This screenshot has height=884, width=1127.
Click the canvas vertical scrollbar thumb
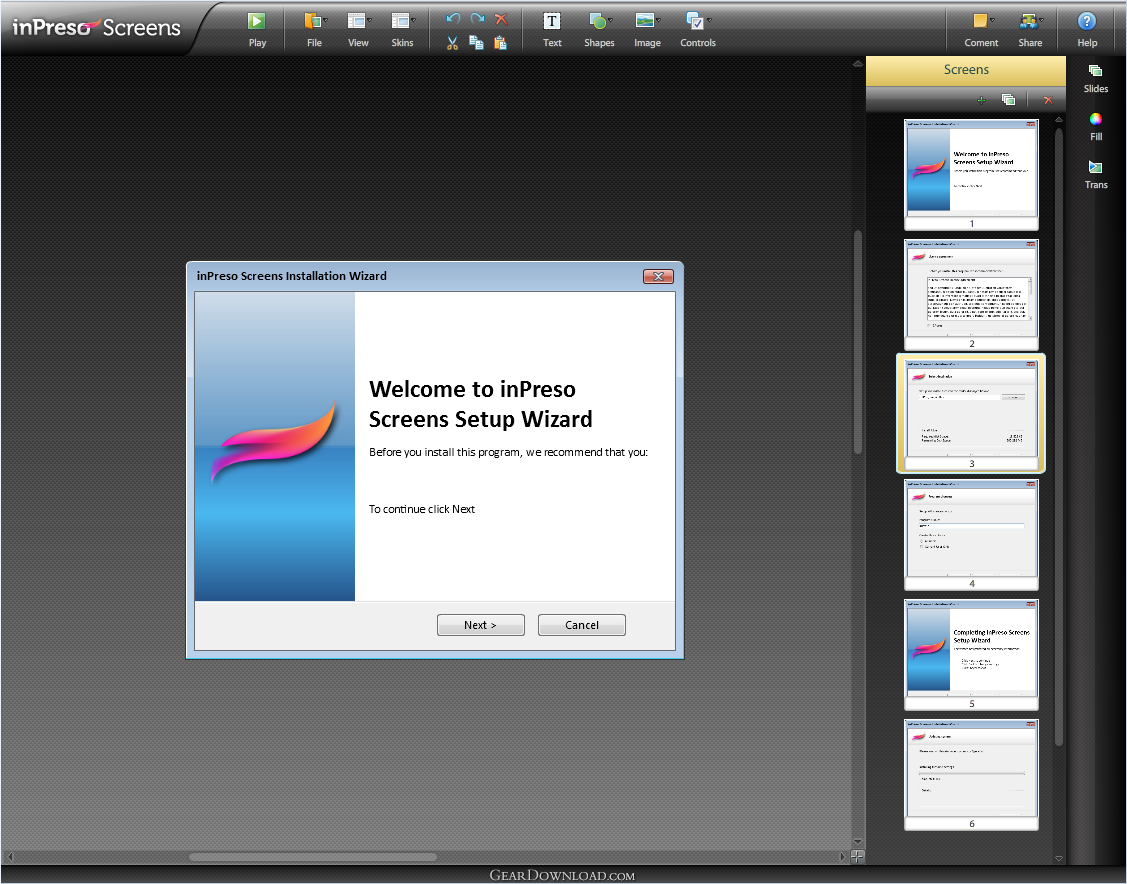click(x=857, y=342)
